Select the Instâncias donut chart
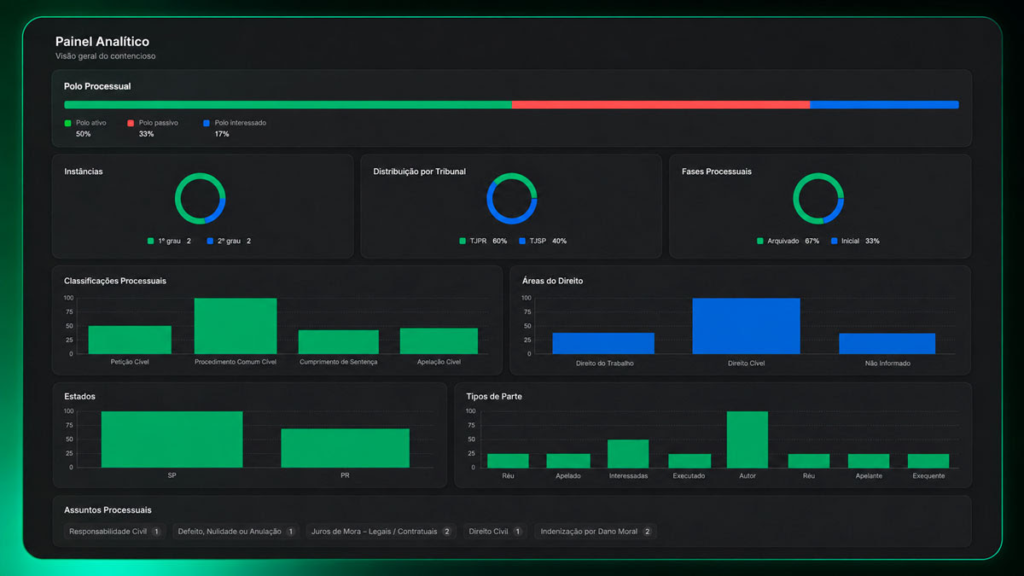The image size is (1024, 576). 200,199
